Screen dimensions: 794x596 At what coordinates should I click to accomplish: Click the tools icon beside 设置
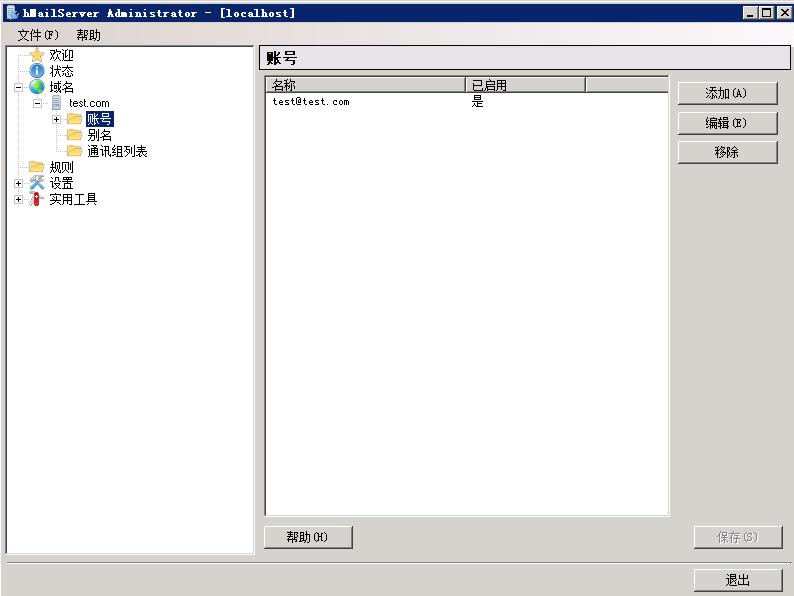[36, 183]
